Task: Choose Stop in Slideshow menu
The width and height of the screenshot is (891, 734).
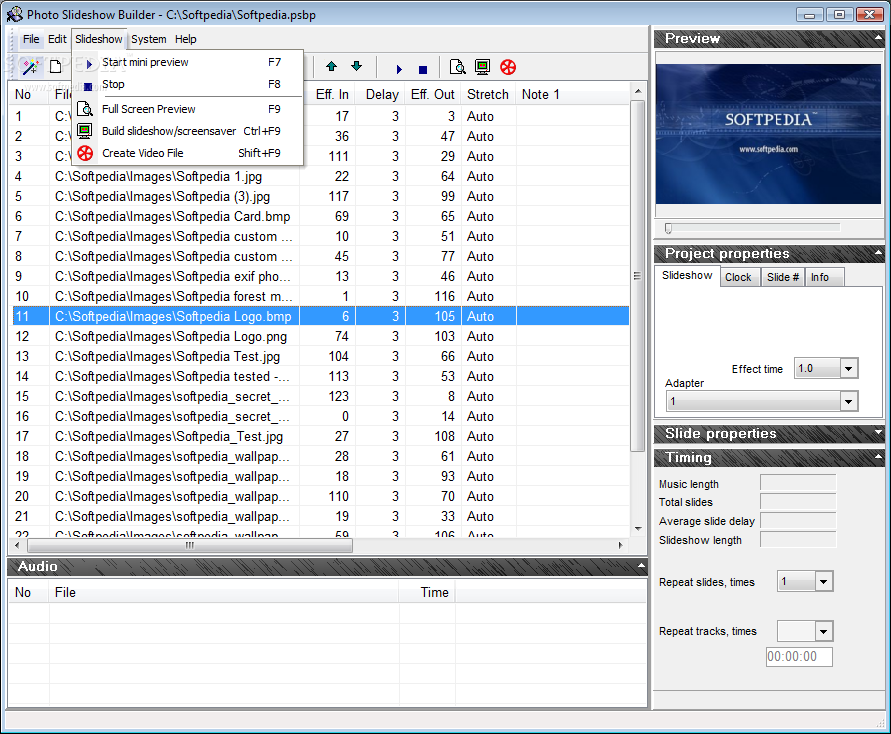Action: 188,84
